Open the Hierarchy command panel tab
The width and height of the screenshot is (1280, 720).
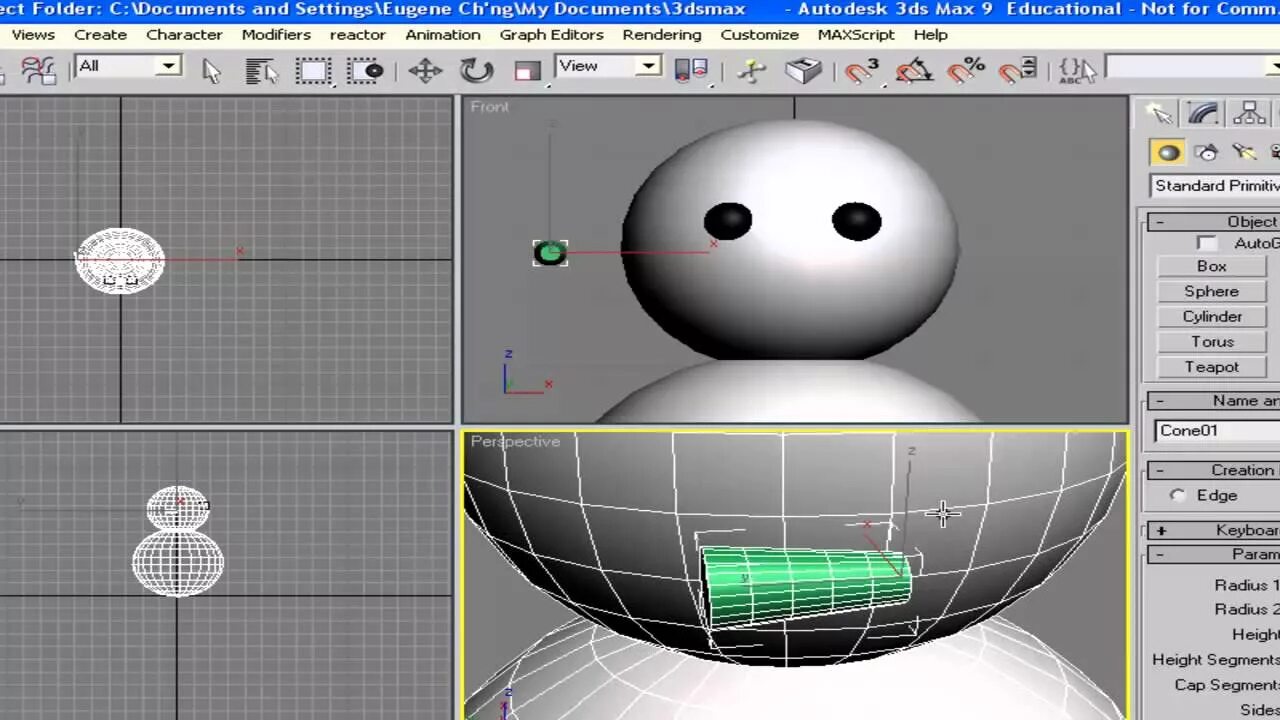[x=1249, y=113]
